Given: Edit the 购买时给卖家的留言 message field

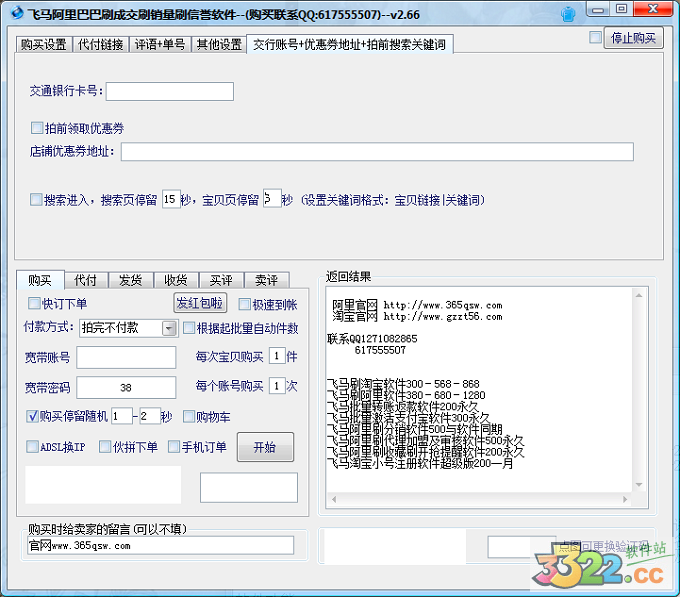Looking at the screenshot, I should (x=161, y=545).
